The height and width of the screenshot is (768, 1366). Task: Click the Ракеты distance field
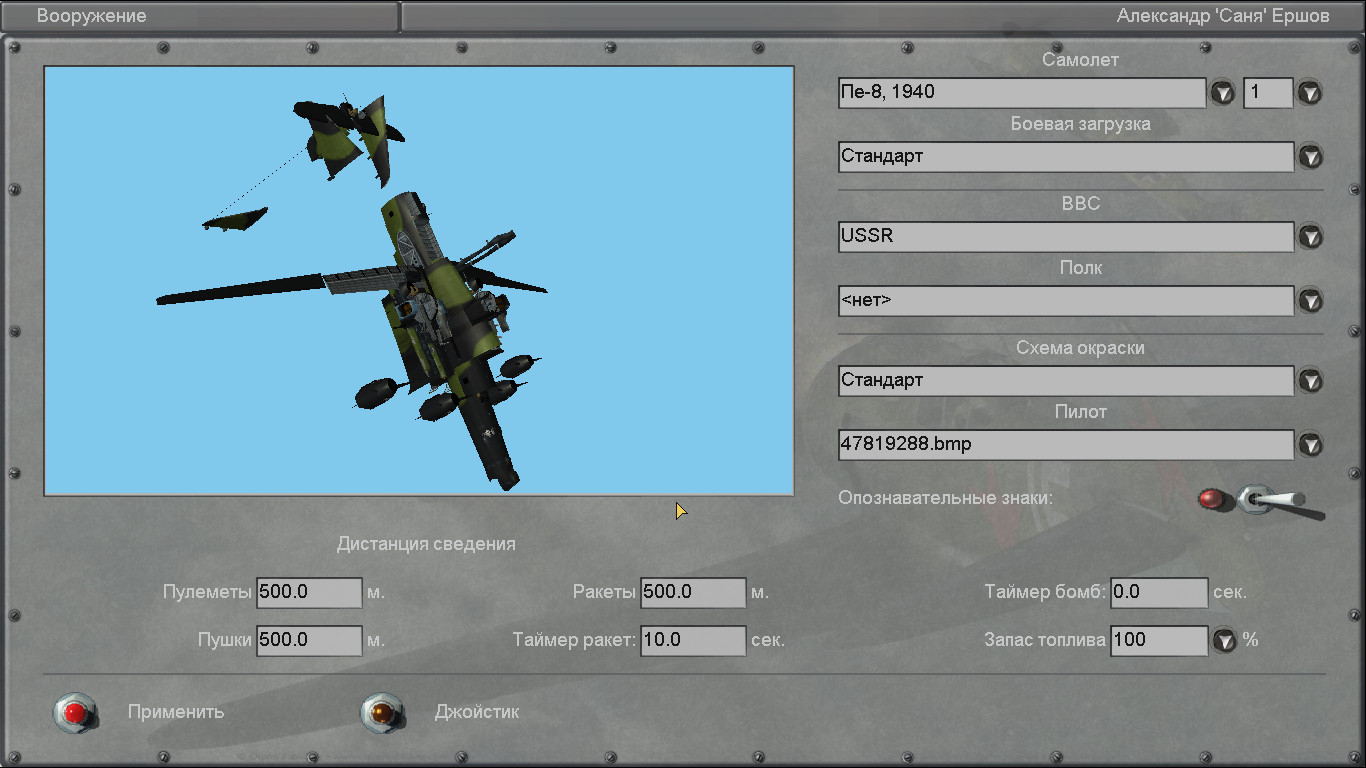point(693,592)
